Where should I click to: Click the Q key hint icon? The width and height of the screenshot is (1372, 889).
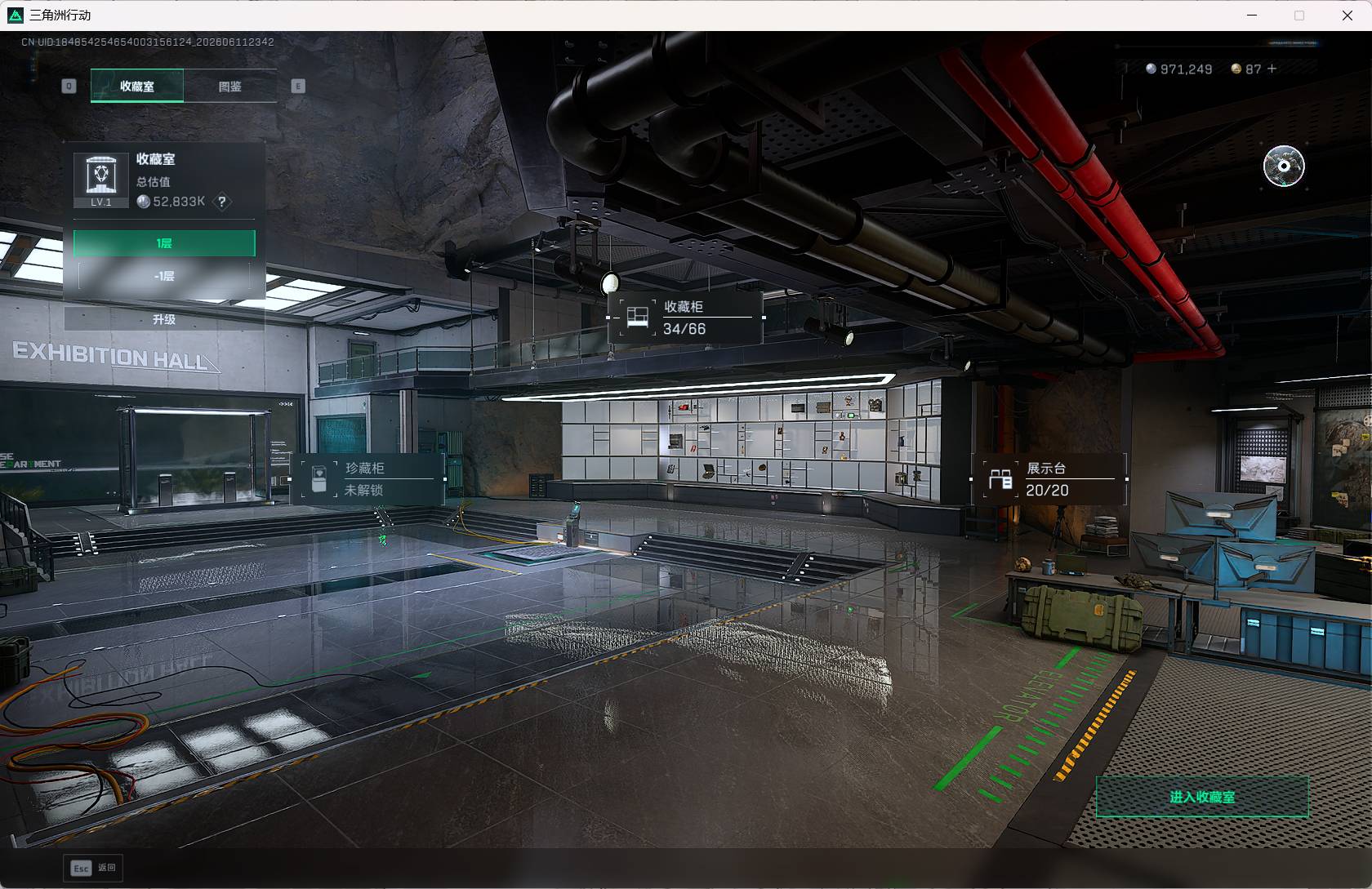point(69,87)
